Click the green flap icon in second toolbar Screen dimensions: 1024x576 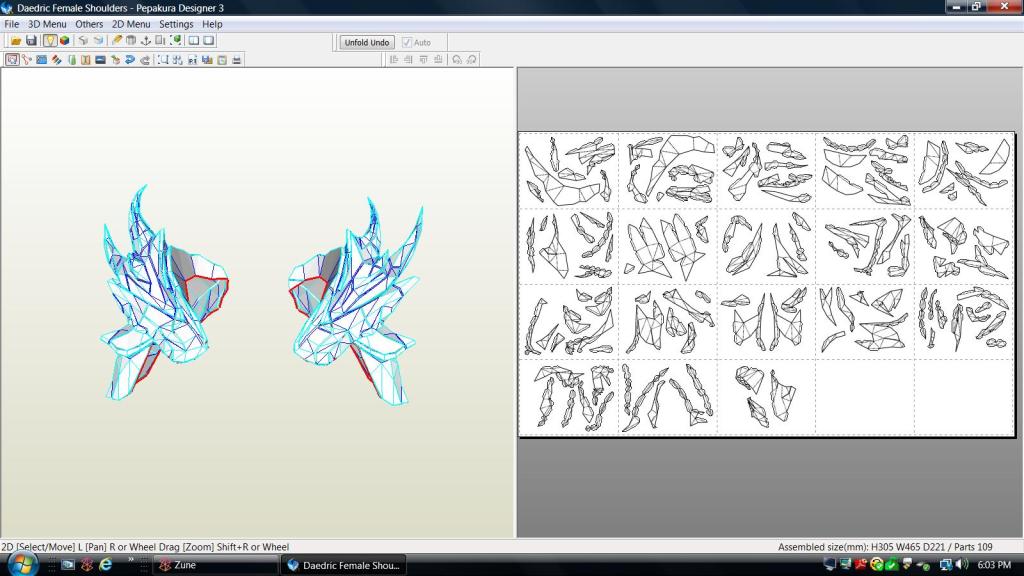pyautogui.click(x=71, y=59)
